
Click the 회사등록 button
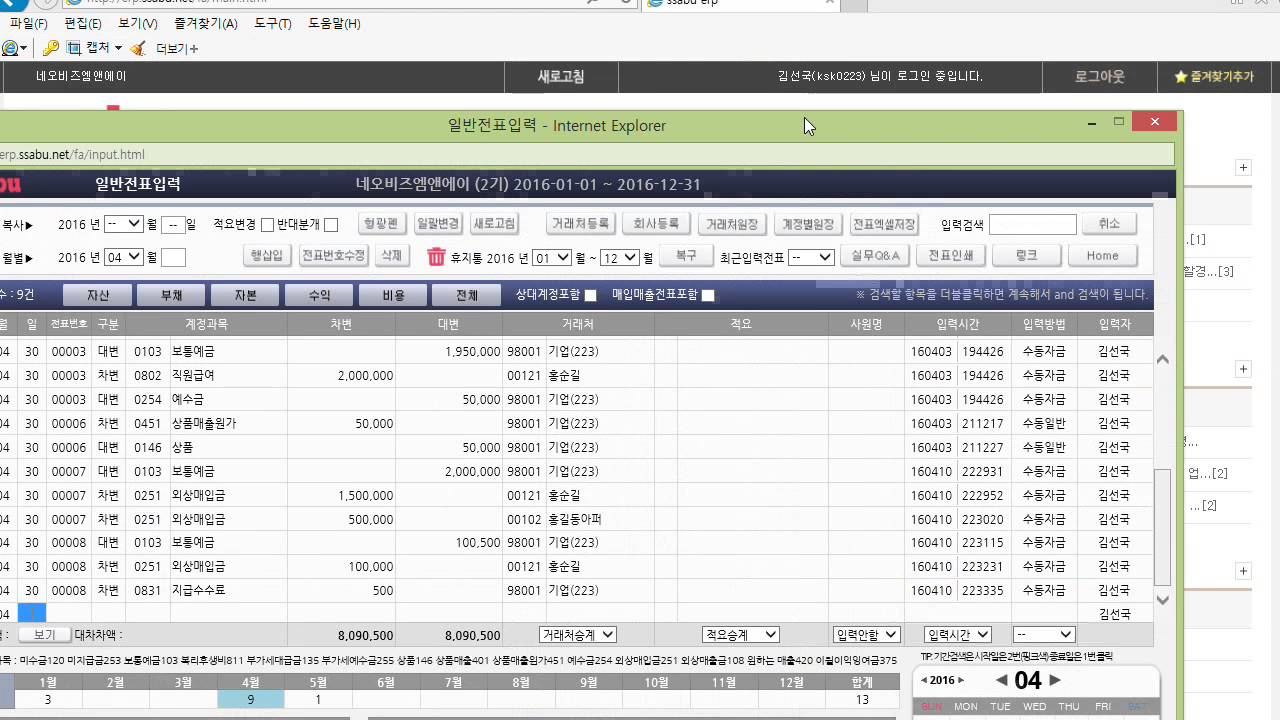point(656,224)
